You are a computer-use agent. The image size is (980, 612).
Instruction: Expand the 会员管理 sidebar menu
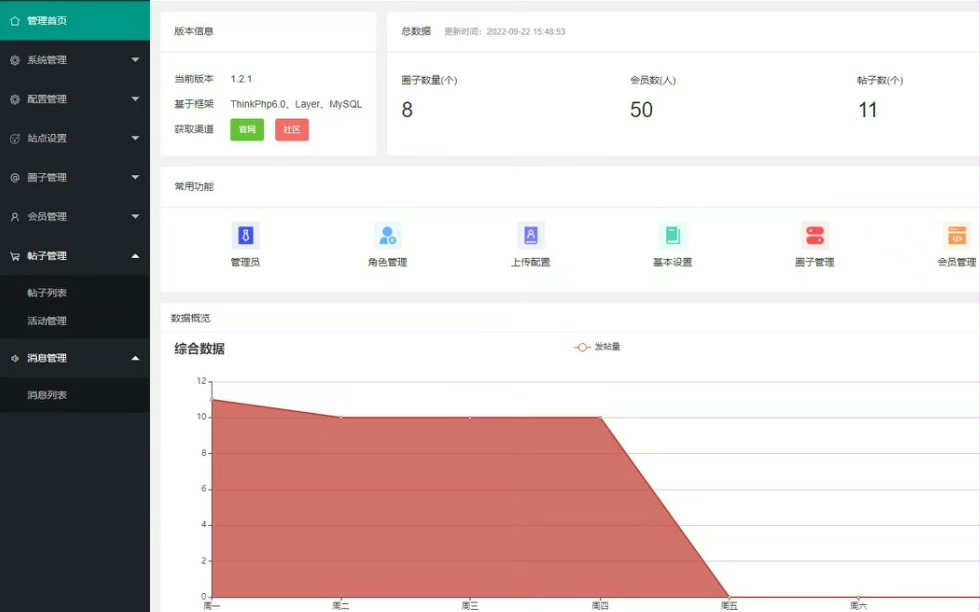coord(75,217)
